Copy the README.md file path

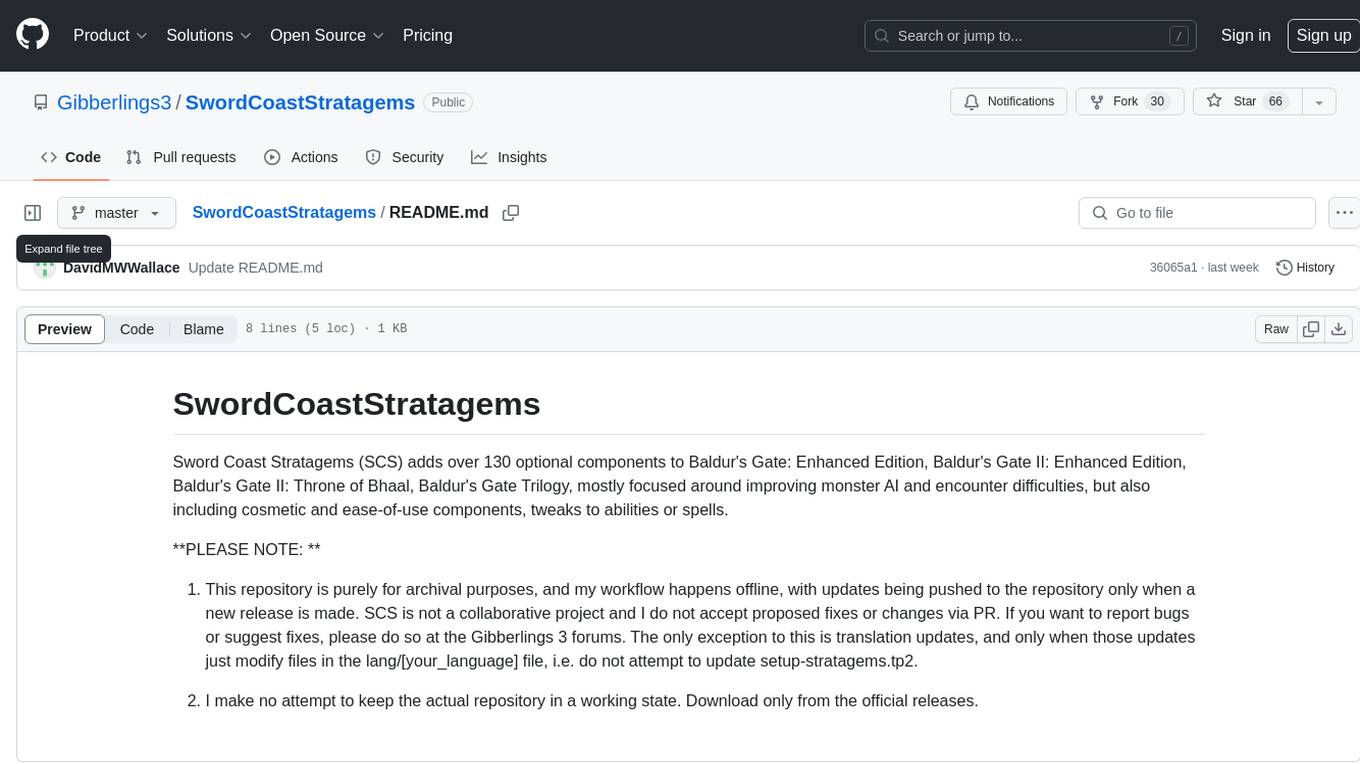(x=511, y=213)
